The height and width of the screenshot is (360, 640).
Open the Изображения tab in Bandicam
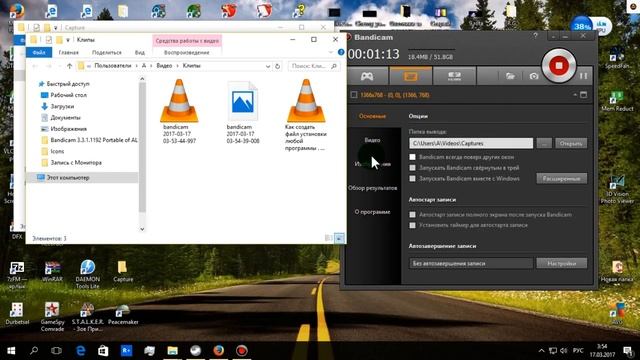(372, 164)
